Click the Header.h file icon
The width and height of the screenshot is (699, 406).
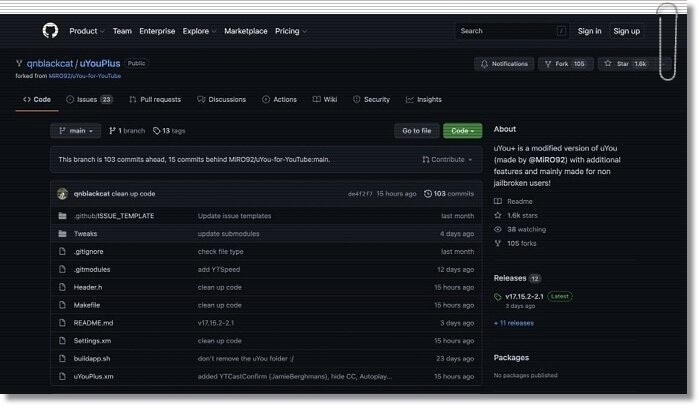pos(62,287)
